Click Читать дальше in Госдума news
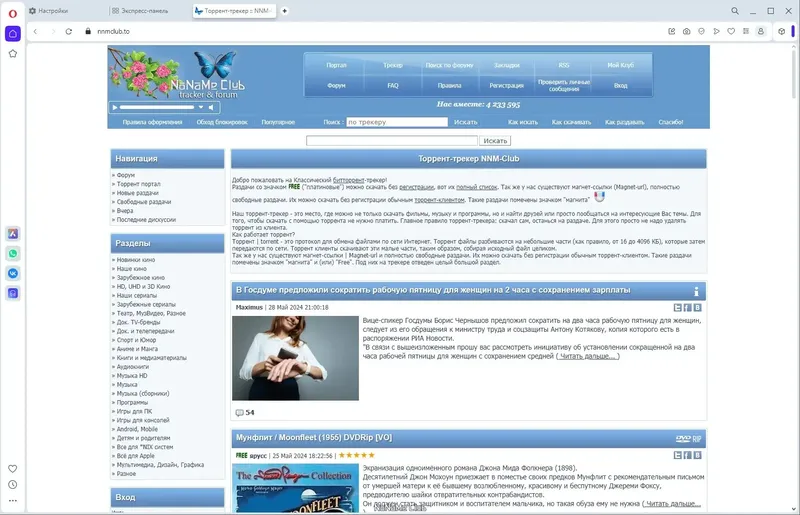The width and height of the screenshot is (800, 515). [x=587, y=356]
